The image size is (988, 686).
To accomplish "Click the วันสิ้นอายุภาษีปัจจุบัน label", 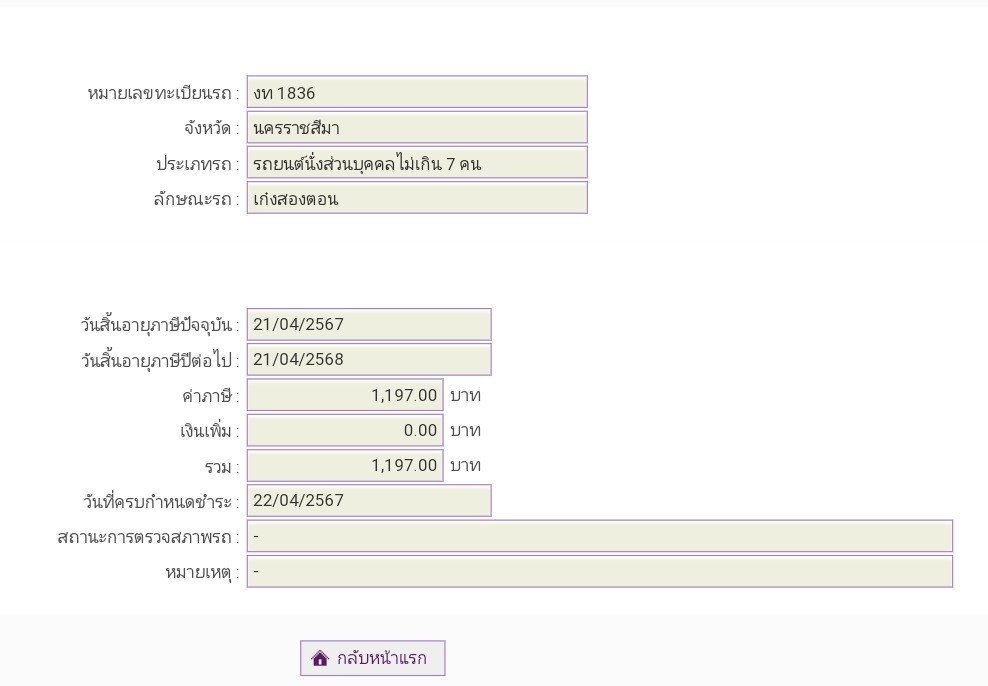I will coord(160,325).
